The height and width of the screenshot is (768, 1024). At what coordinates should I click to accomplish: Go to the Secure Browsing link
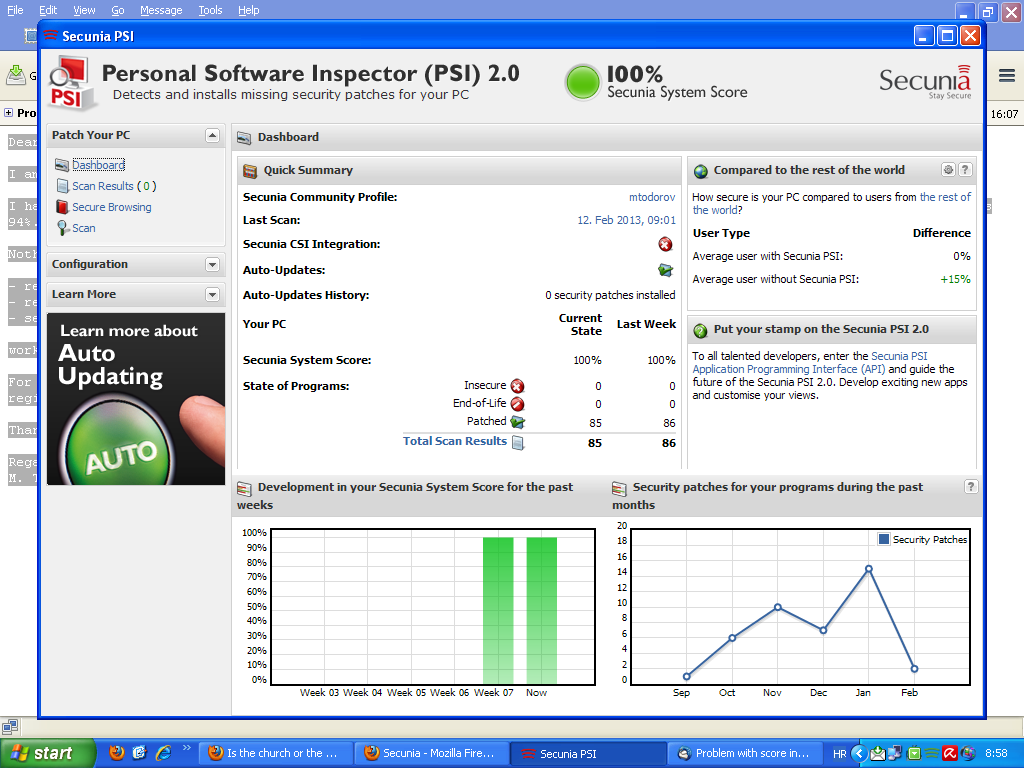pyautogui.click(x=112, y=207)
